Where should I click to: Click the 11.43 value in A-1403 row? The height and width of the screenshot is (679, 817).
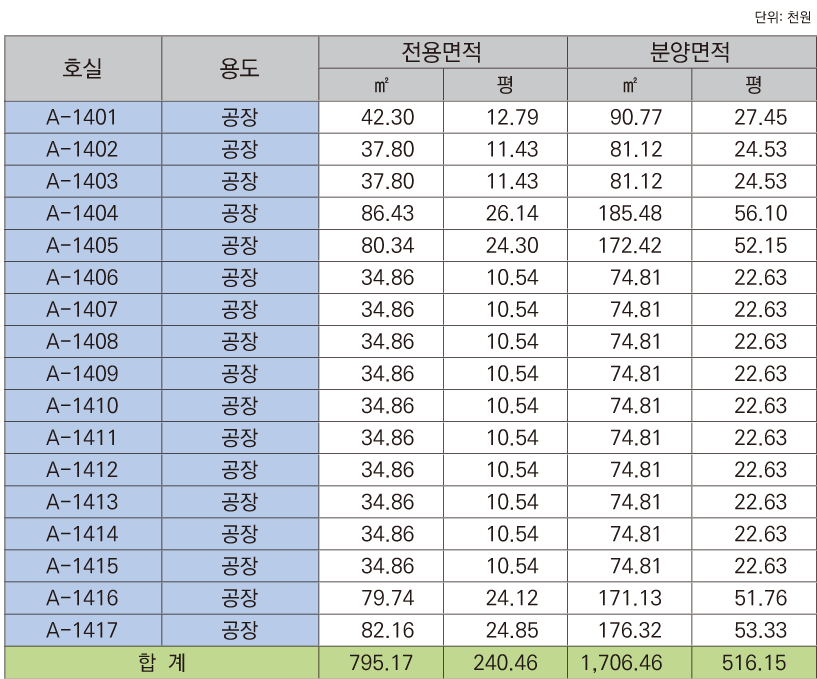point(512,181)
